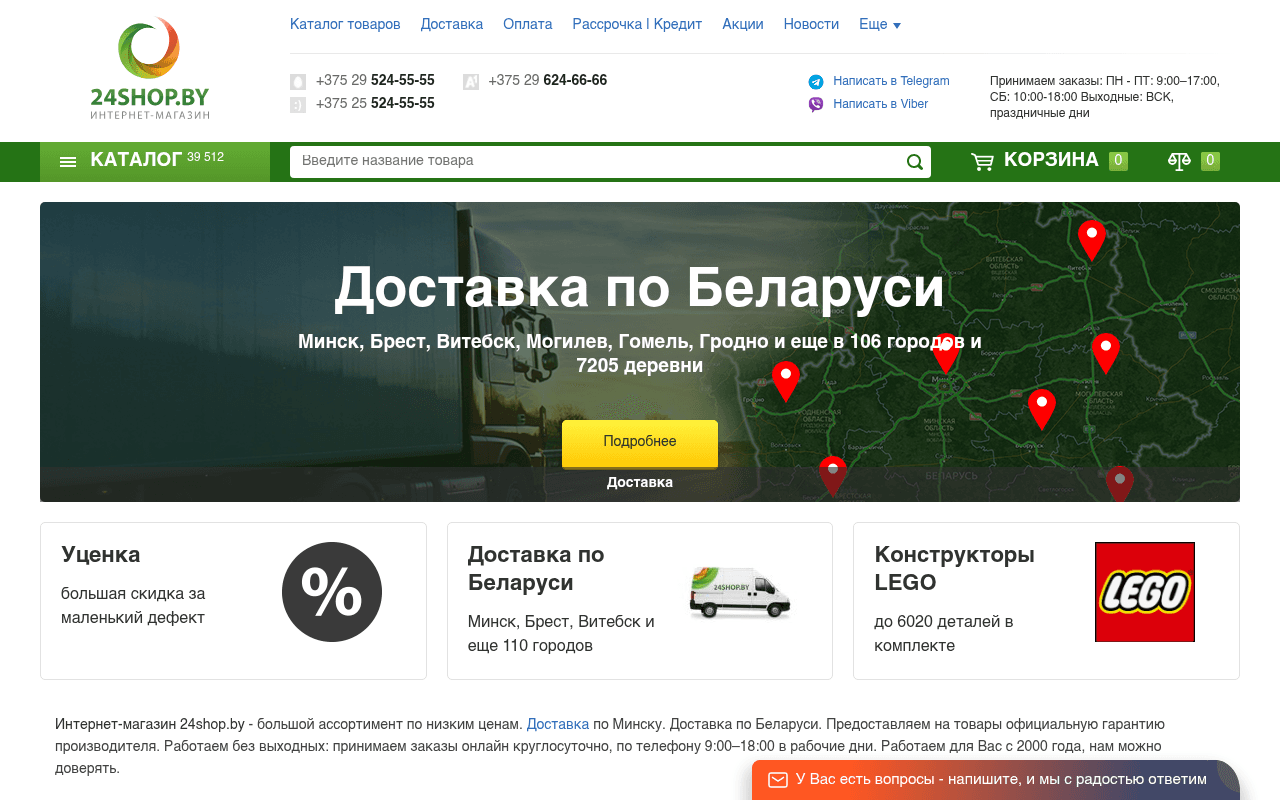Open the Доставка slide via carousel dot
This screenshot has height=800, width=1280.
[x=639, y=481]
